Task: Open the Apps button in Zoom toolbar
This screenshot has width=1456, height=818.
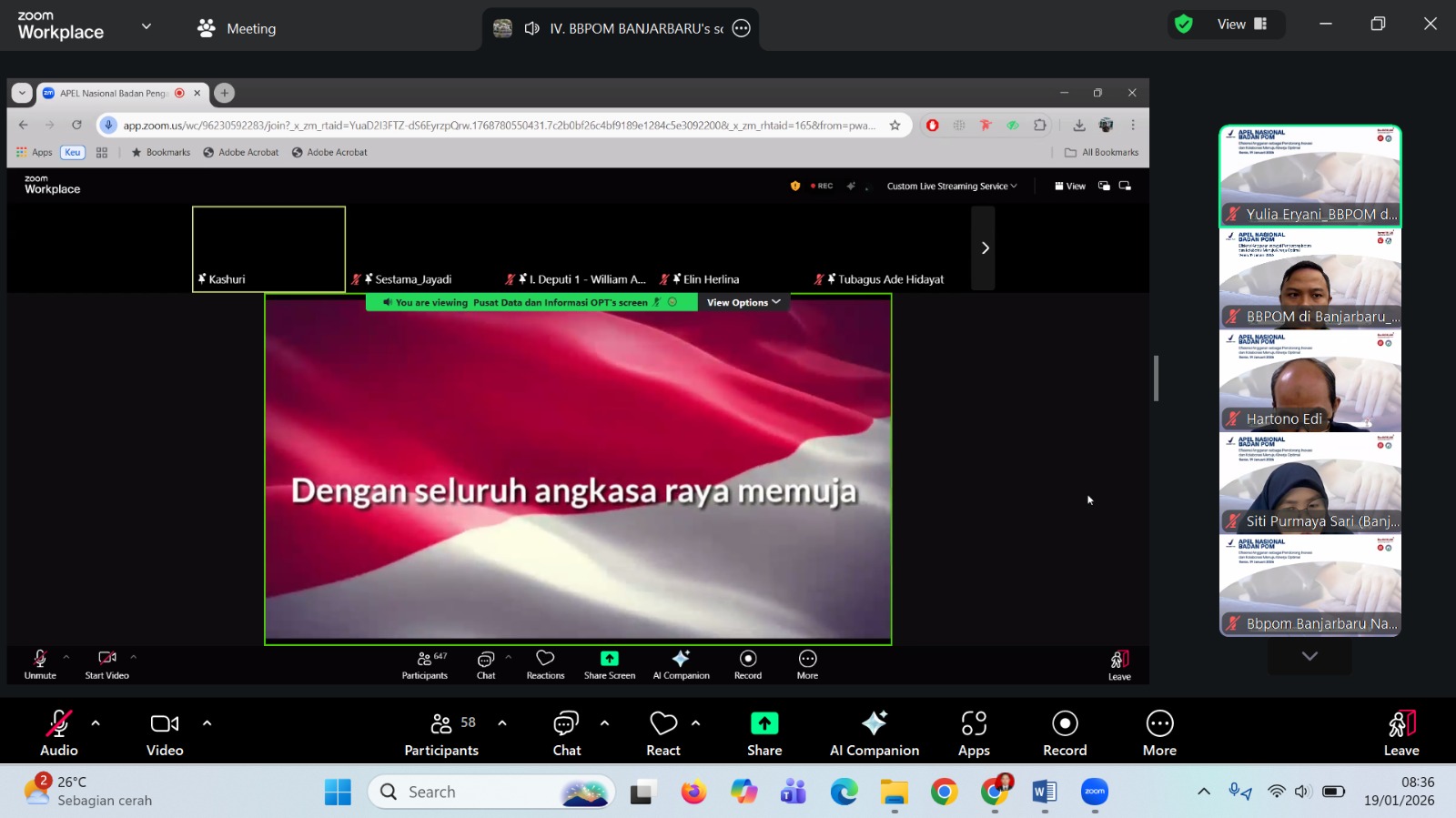Action: (x=974, y=732)
